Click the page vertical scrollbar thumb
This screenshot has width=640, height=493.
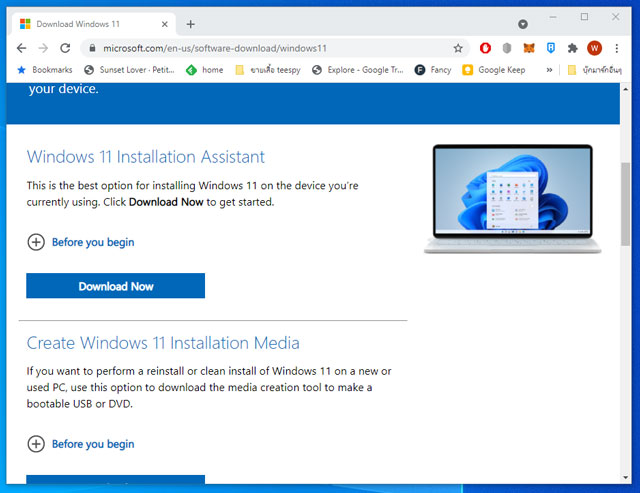click(625, 204)
